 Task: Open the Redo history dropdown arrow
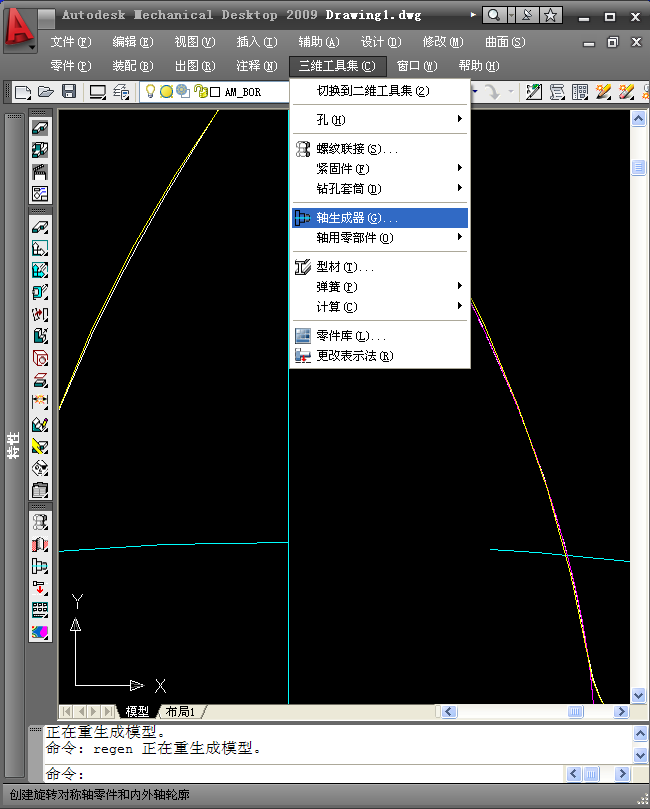click(511, 92)
